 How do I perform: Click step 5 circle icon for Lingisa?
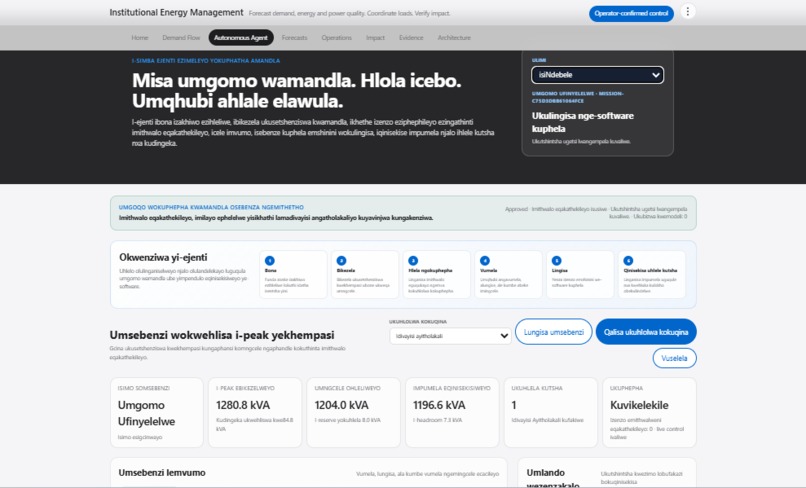[x=557, y=261]
